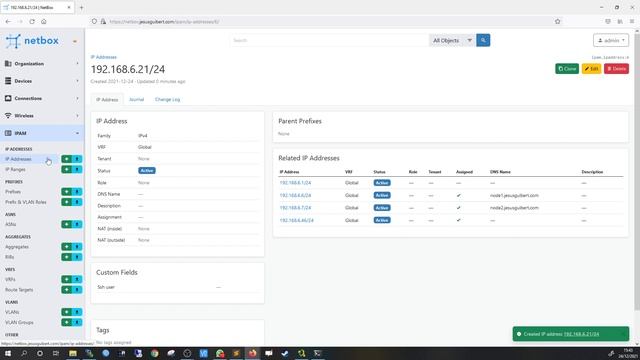Import IP Ranges with blue button
This screenshot has width=640, height=360.
coord(77,169)
